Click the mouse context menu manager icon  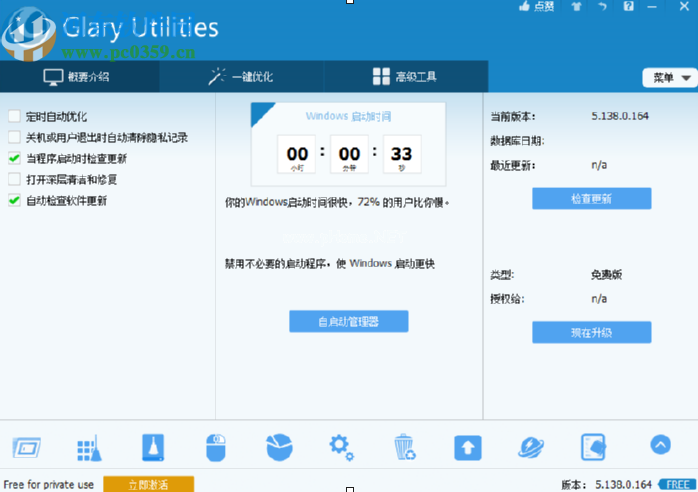[216, 446]
